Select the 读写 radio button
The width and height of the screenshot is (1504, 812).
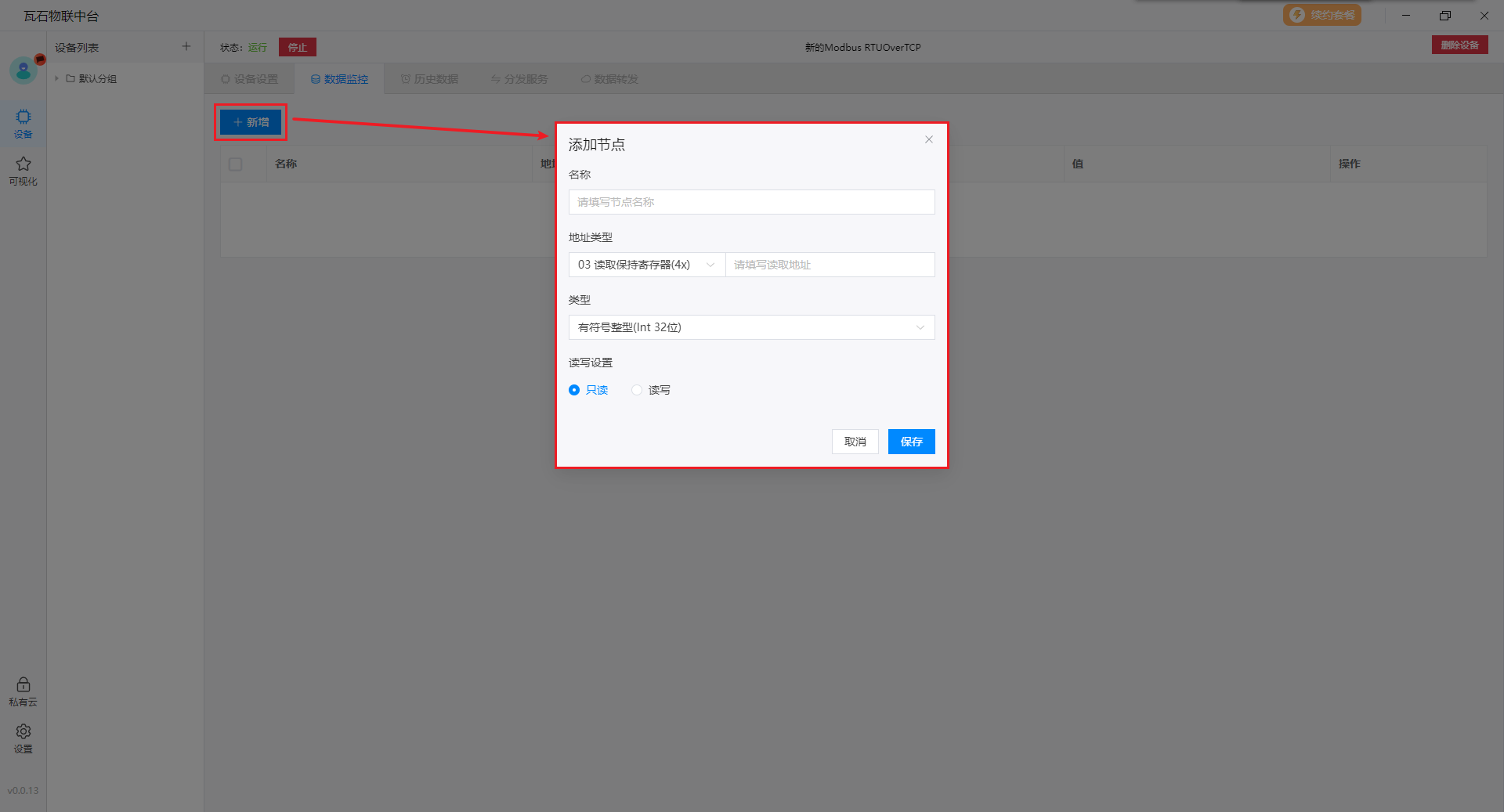pos(637,390)
